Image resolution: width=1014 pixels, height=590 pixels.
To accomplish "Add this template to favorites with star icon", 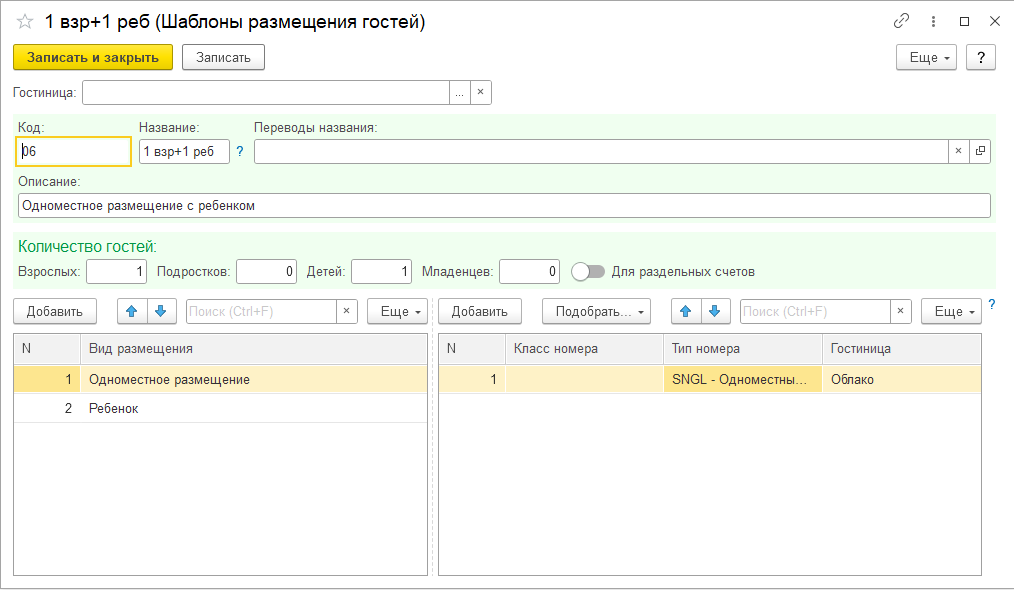I will 25,22.
